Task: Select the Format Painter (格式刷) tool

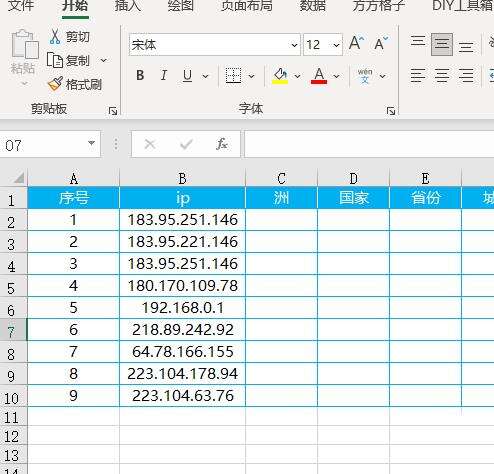Action: pyautogui.click(x=75, y=84)
